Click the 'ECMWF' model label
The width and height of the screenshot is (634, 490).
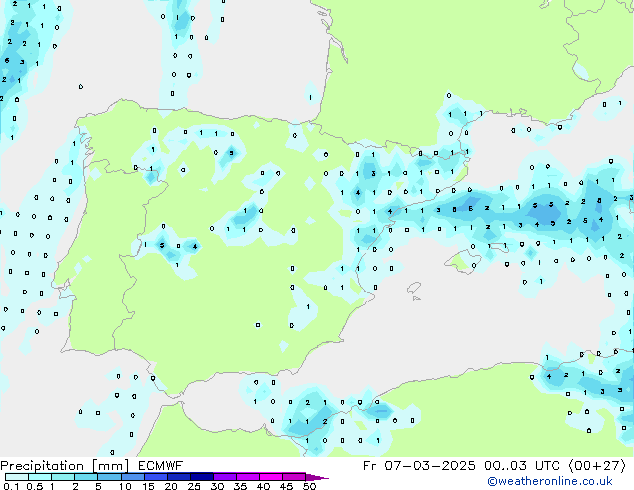161,466
